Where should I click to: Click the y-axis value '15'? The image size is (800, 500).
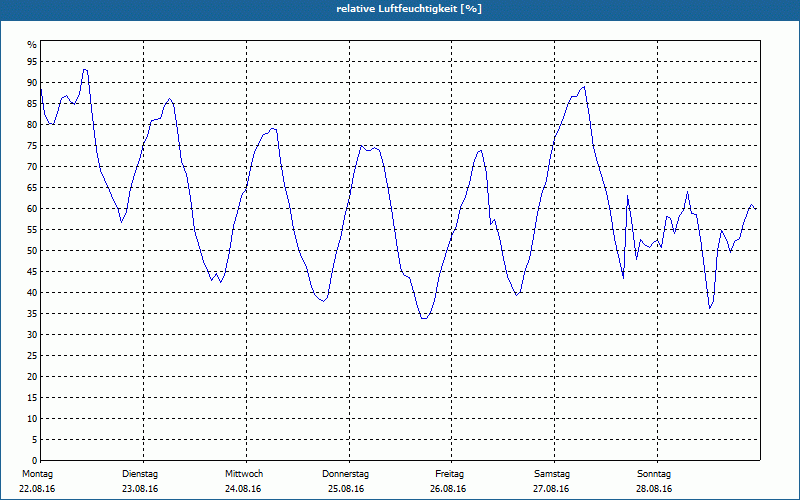(x=32, y=397)
